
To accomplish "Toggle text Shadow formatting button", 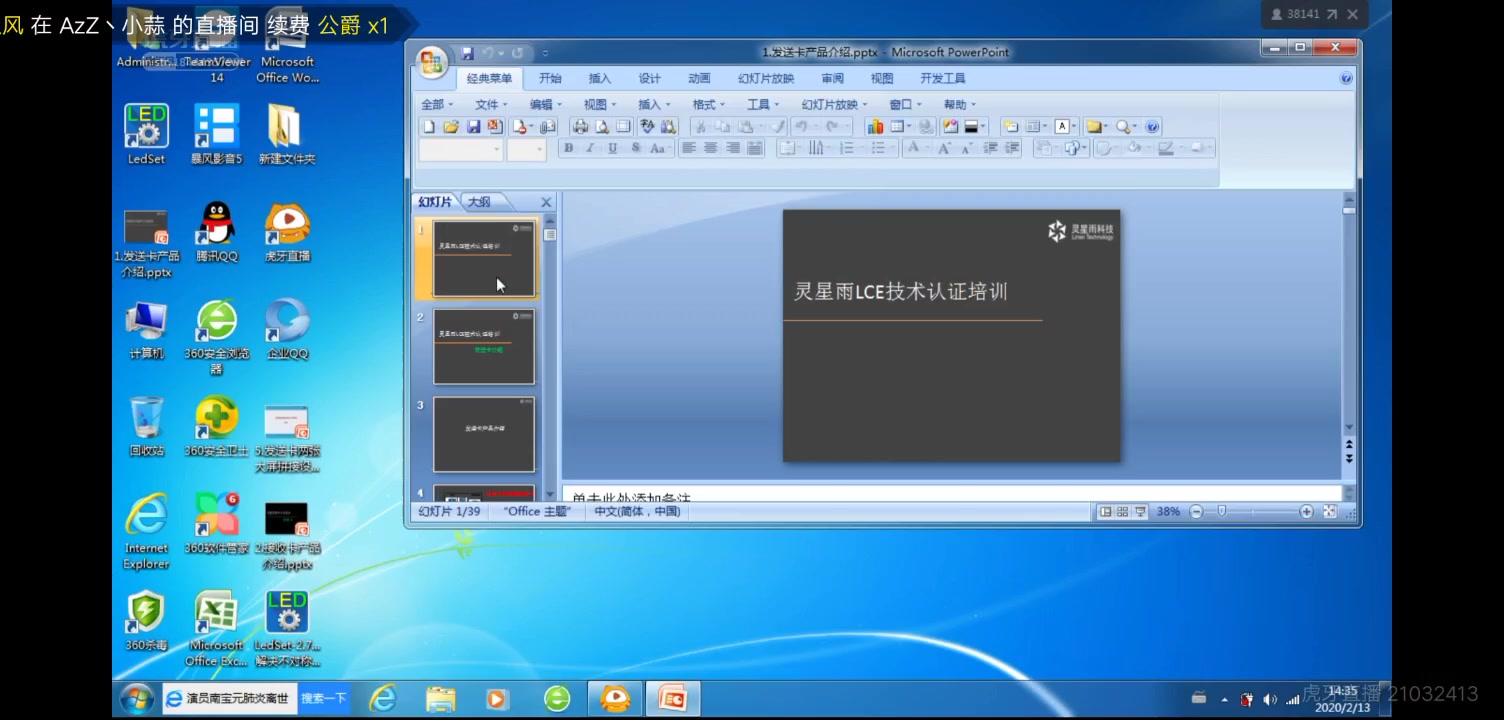I will point(635,148).
